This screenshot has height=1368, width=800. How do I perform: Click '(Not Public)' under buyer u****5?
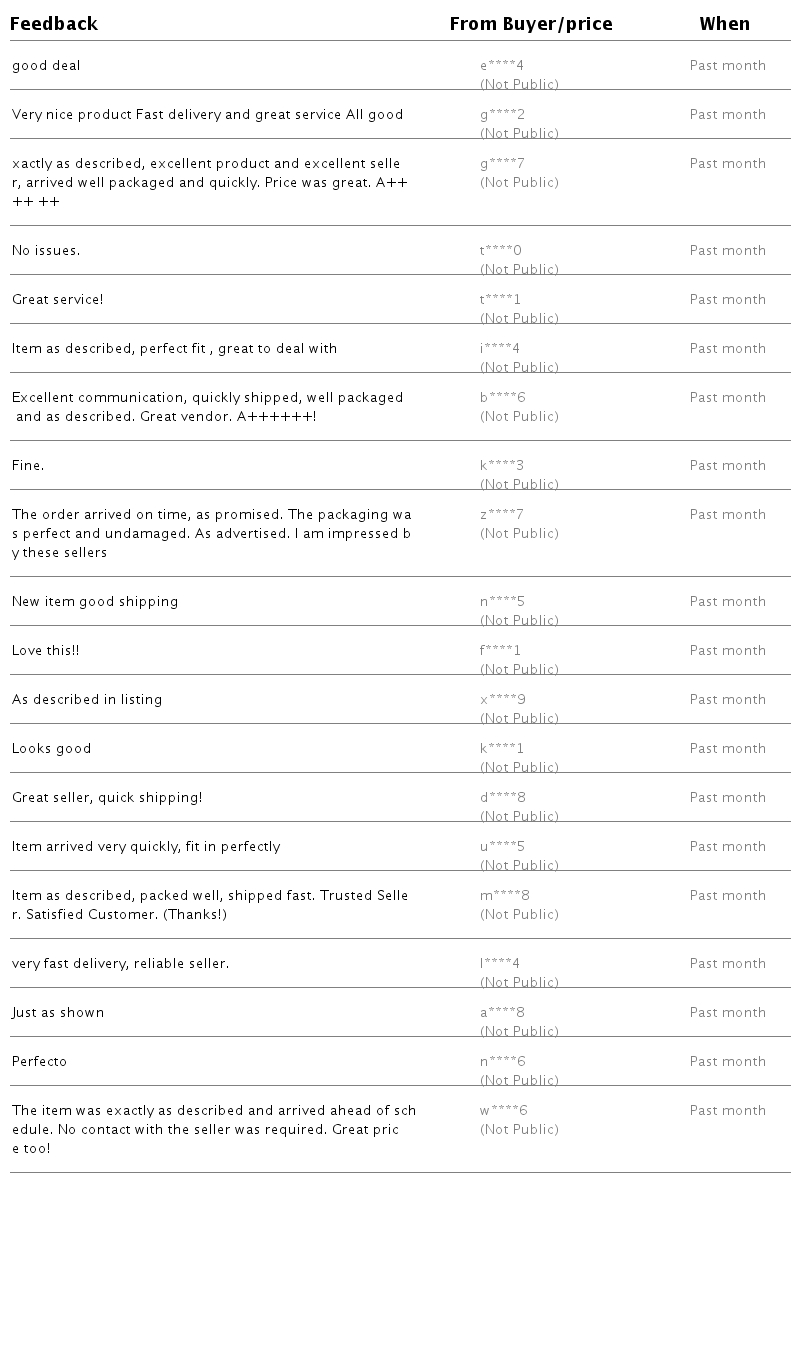coord(519,866)
